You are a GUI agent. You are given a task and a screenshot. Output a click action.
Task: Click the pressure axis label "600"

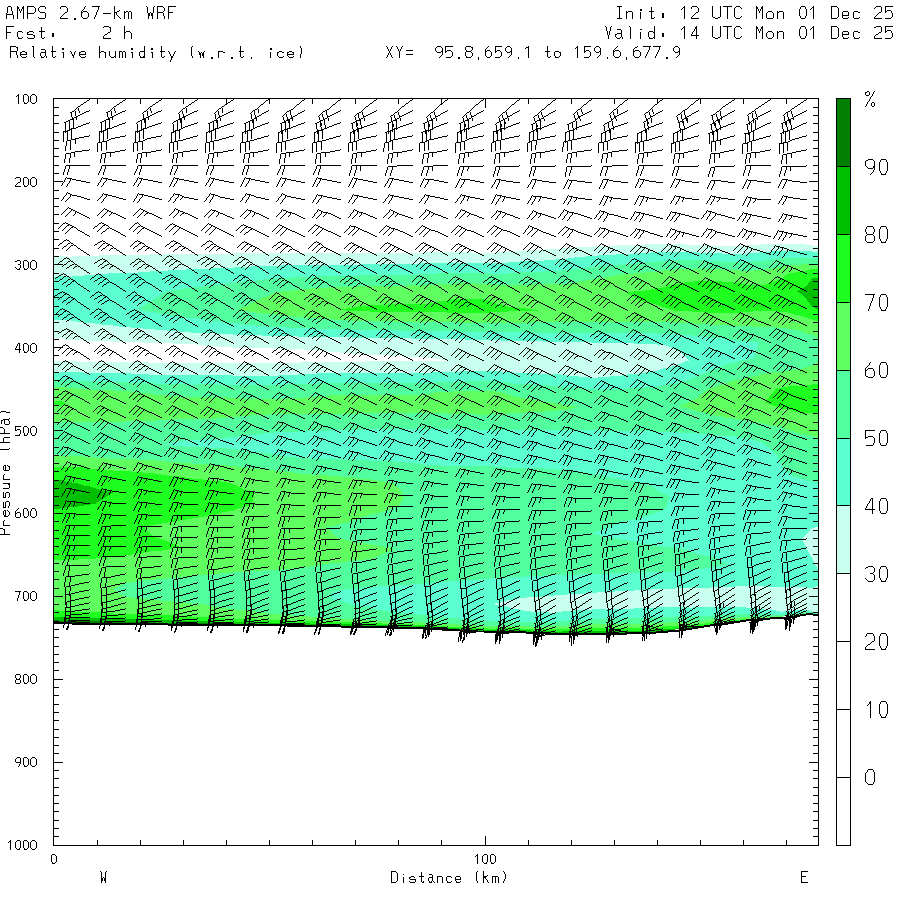tap(26, 513)
